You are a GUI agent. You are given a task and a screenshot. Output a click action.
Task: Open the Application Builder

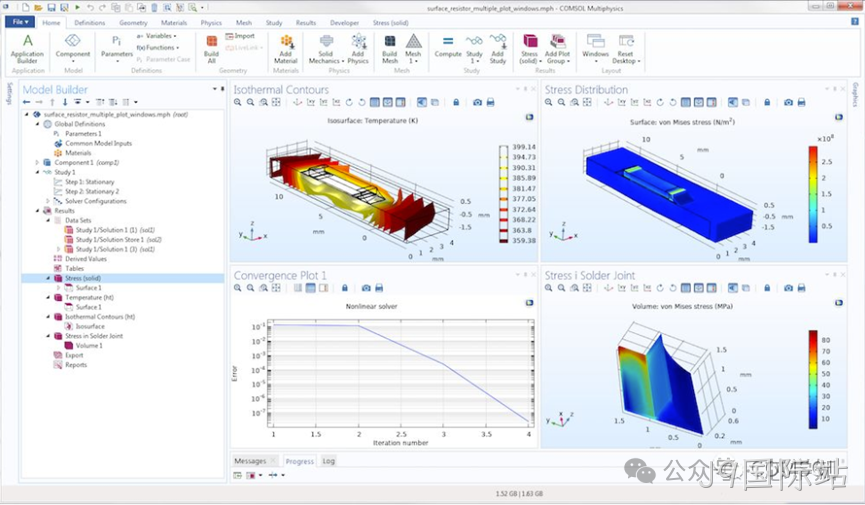[x=27, y=49]
